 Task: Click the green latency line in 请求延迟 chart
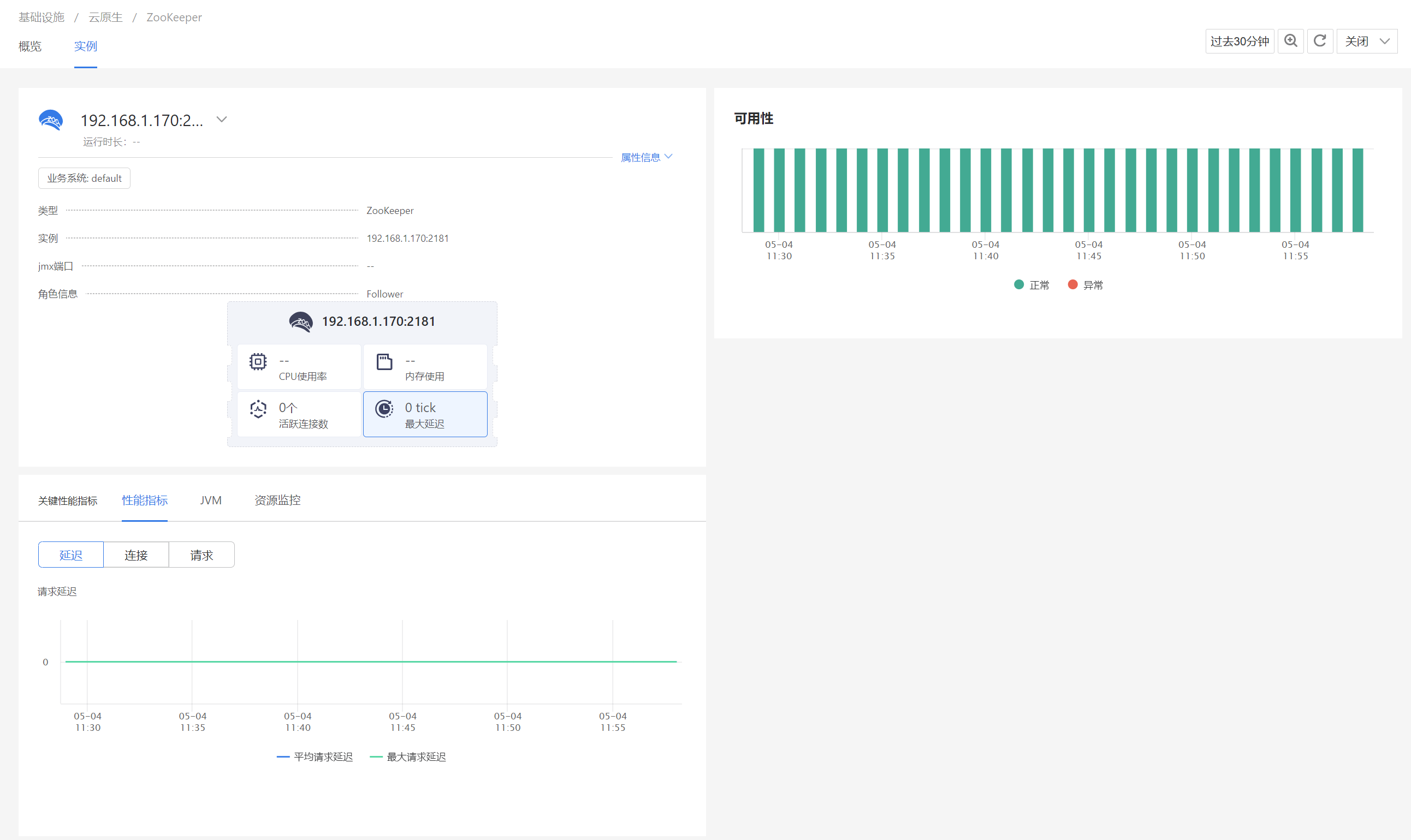click(371, 662)
